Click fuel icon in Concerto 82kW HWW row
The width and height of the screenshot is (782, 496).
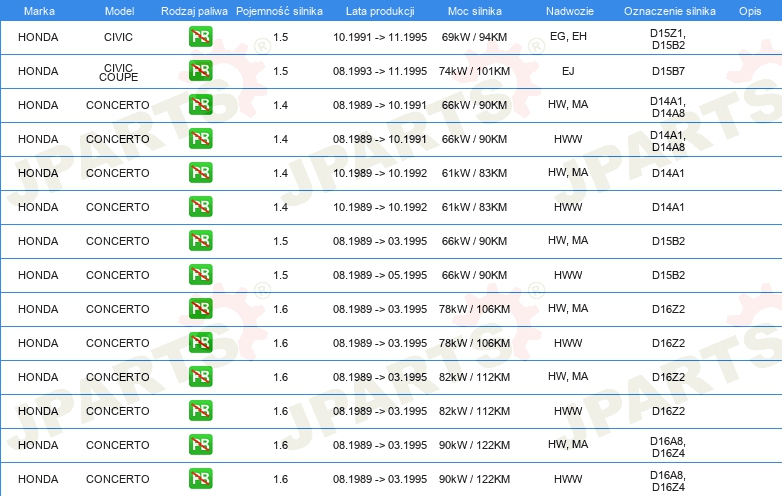pyautogui.click(x=200, y=411)
